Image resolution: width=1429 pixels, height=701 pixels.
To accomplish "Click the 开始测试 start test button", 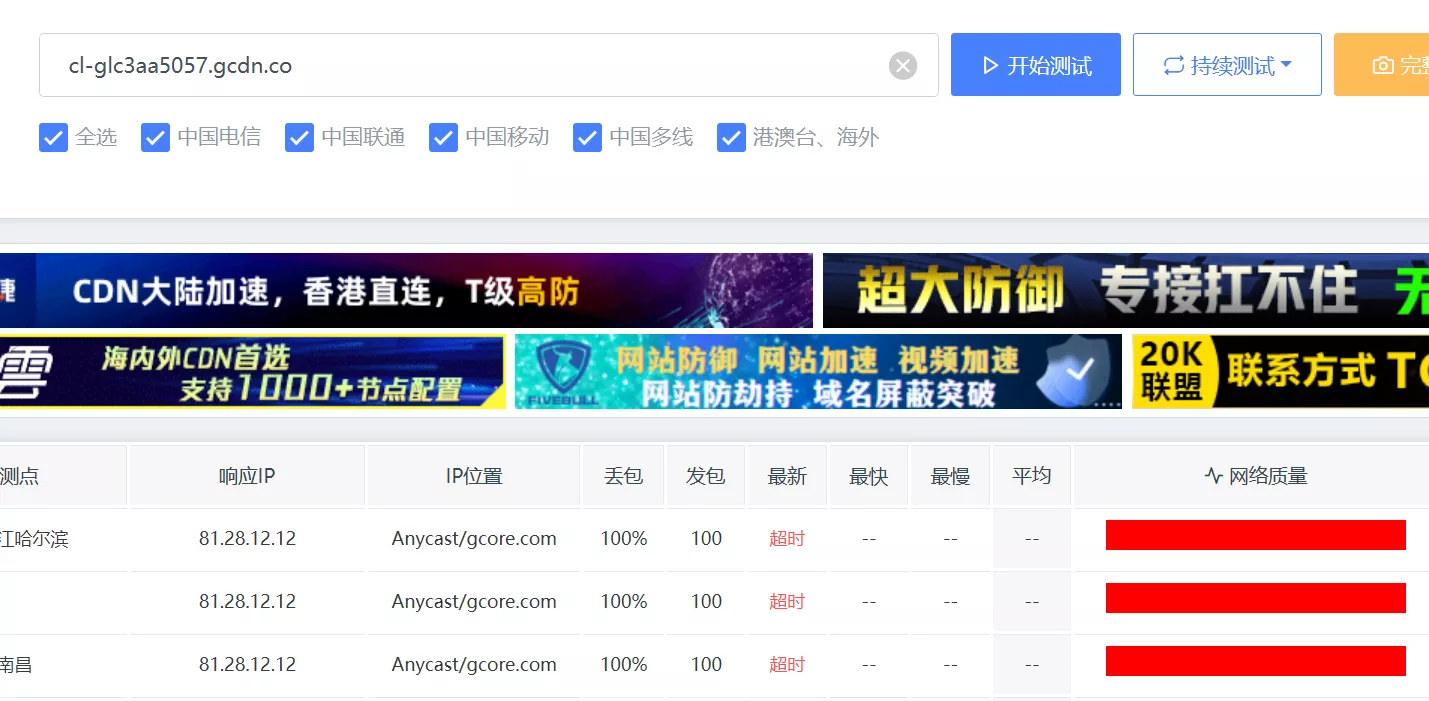I will 1035,66.
